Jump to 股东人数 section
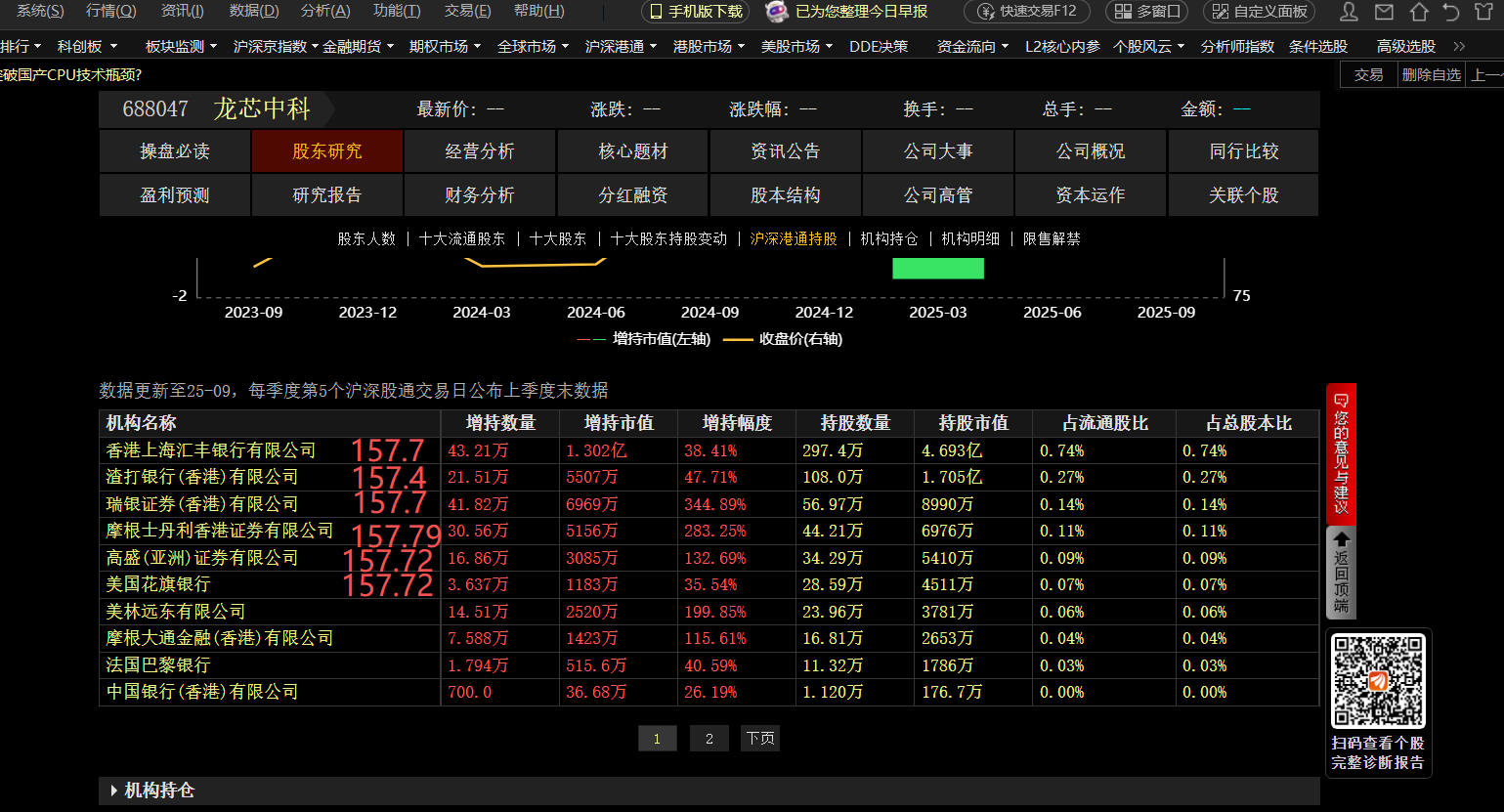 point(366,238)
